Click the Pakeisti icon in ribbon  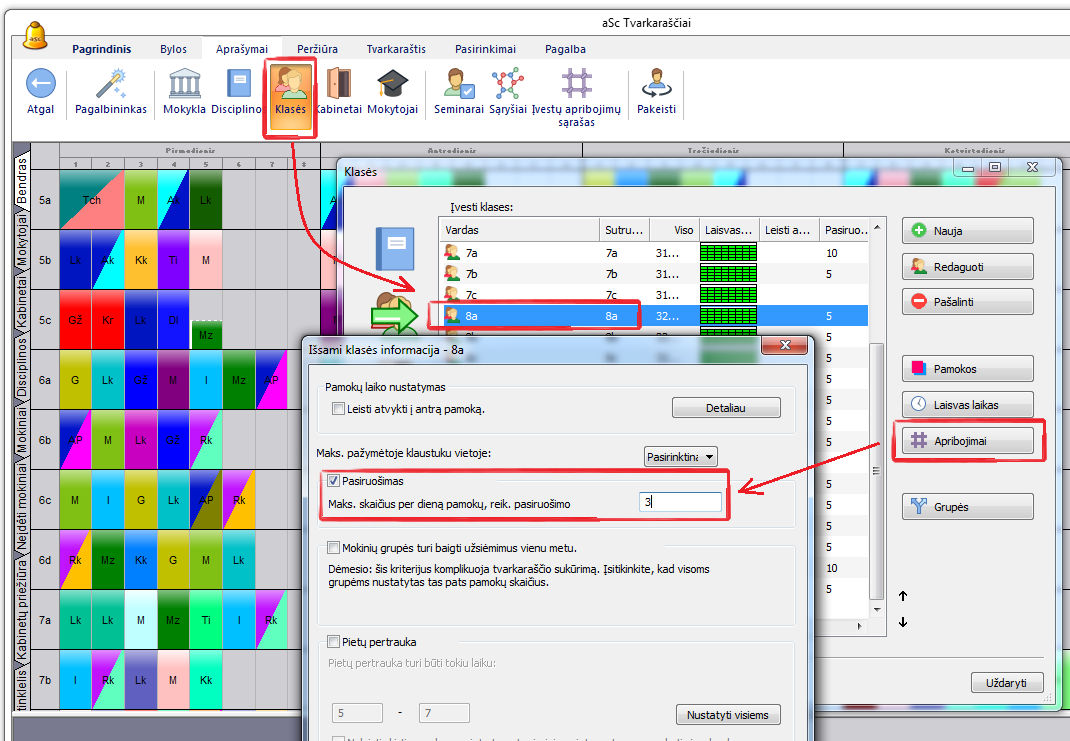coord(656,84)
